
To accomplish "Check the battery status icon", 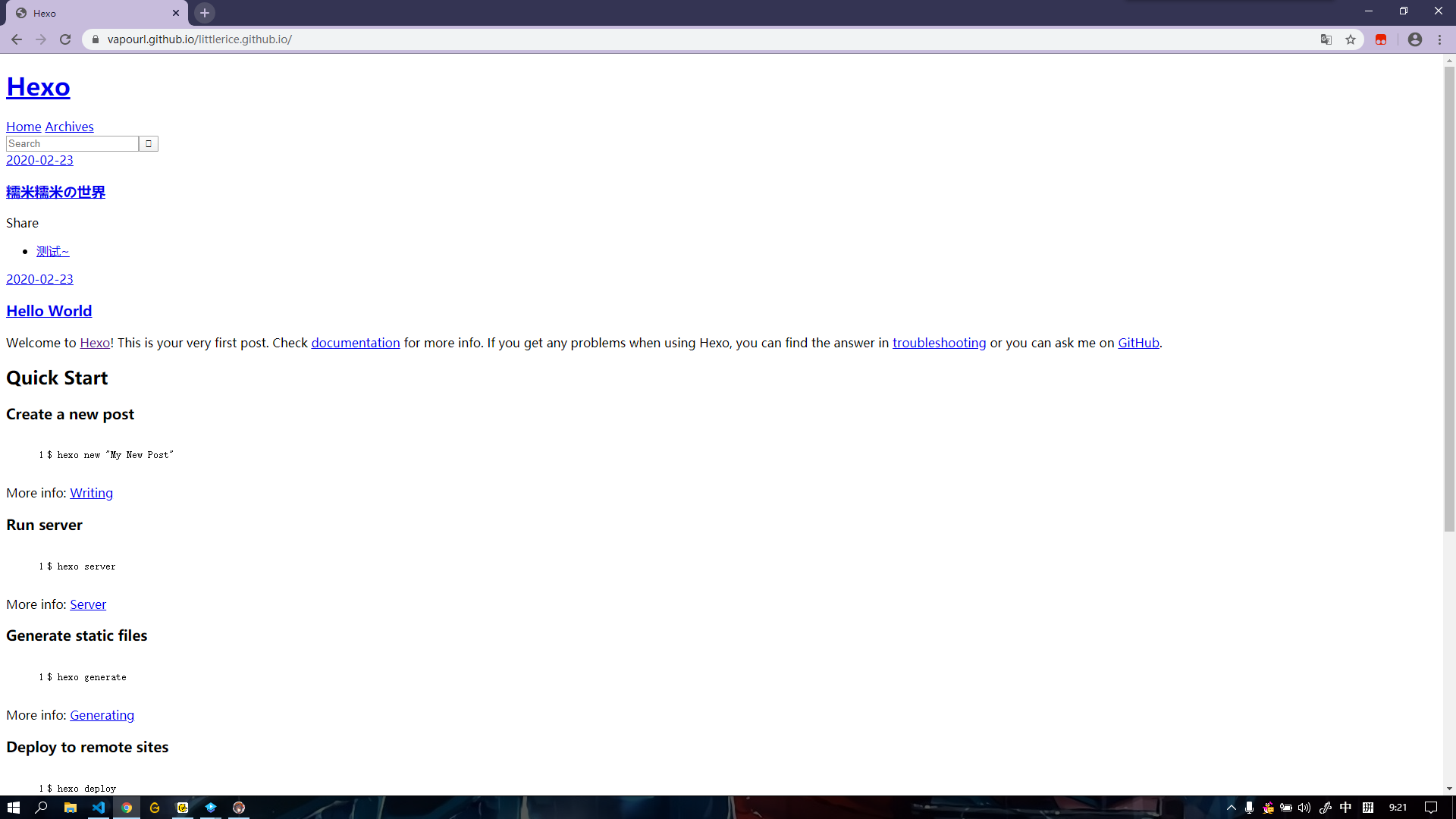I will [1286, 808].
